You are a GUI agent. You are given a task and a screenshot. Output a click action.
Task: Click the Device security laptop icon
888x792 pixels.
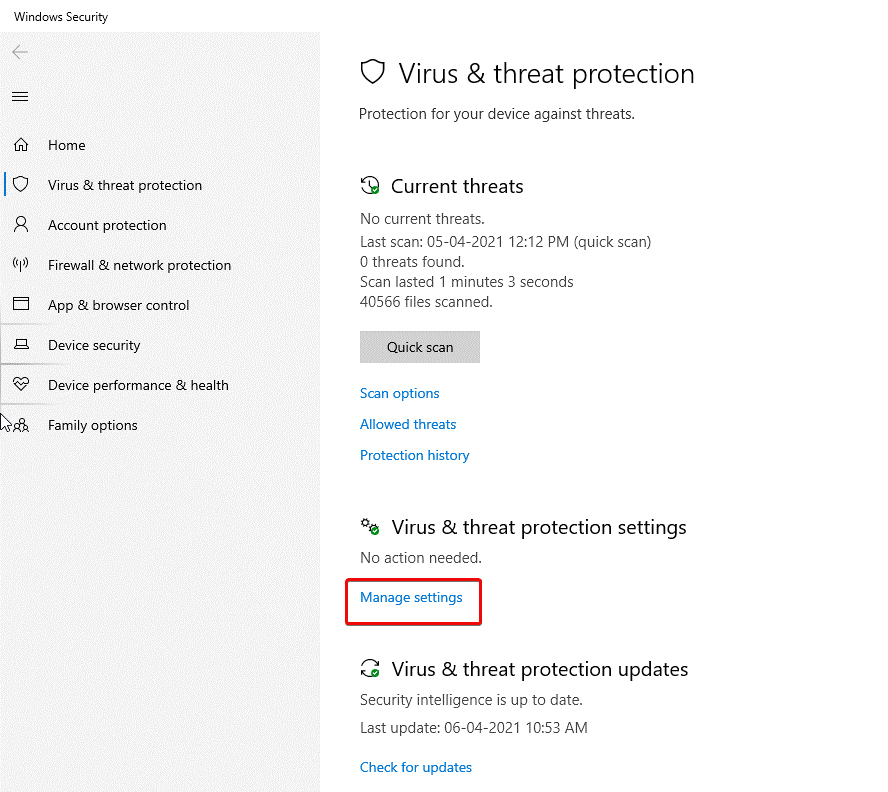[x=21, y=345]
